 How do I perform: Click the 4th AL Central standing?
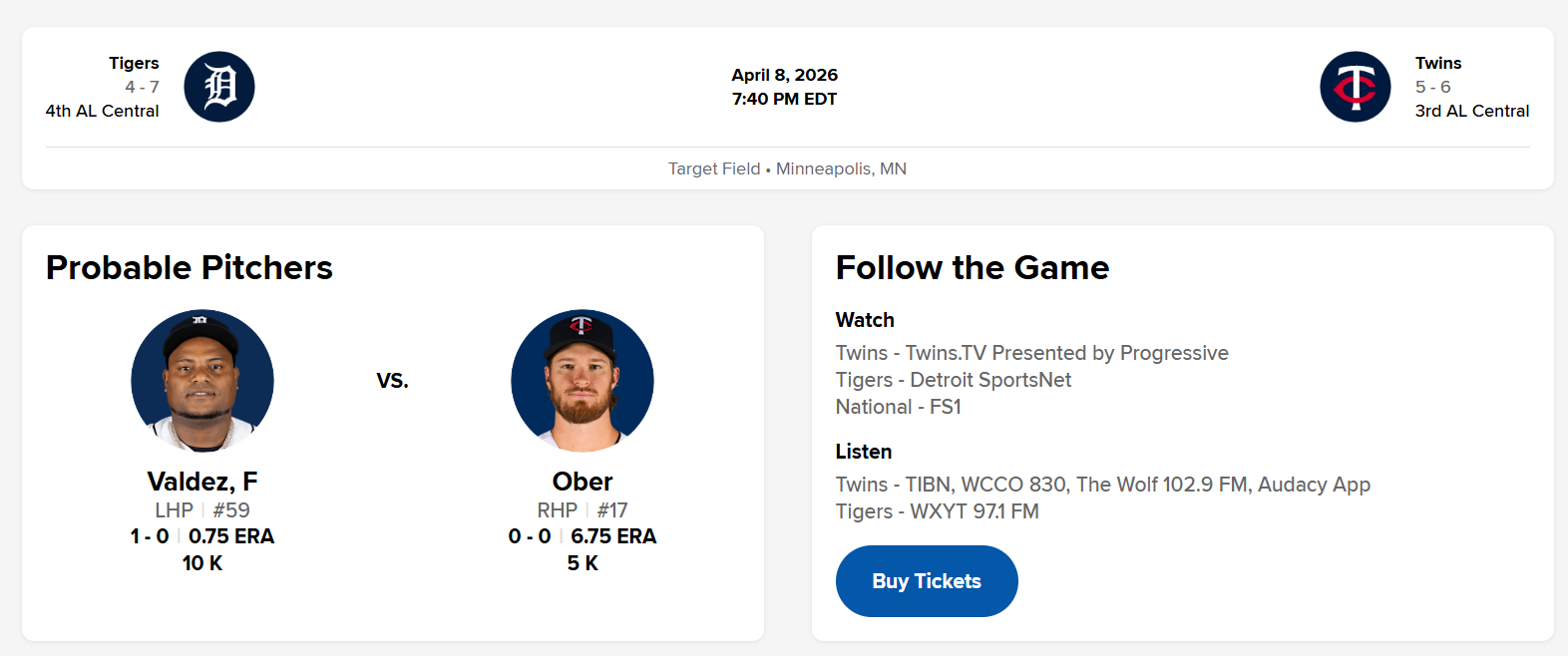pos(102,111)
